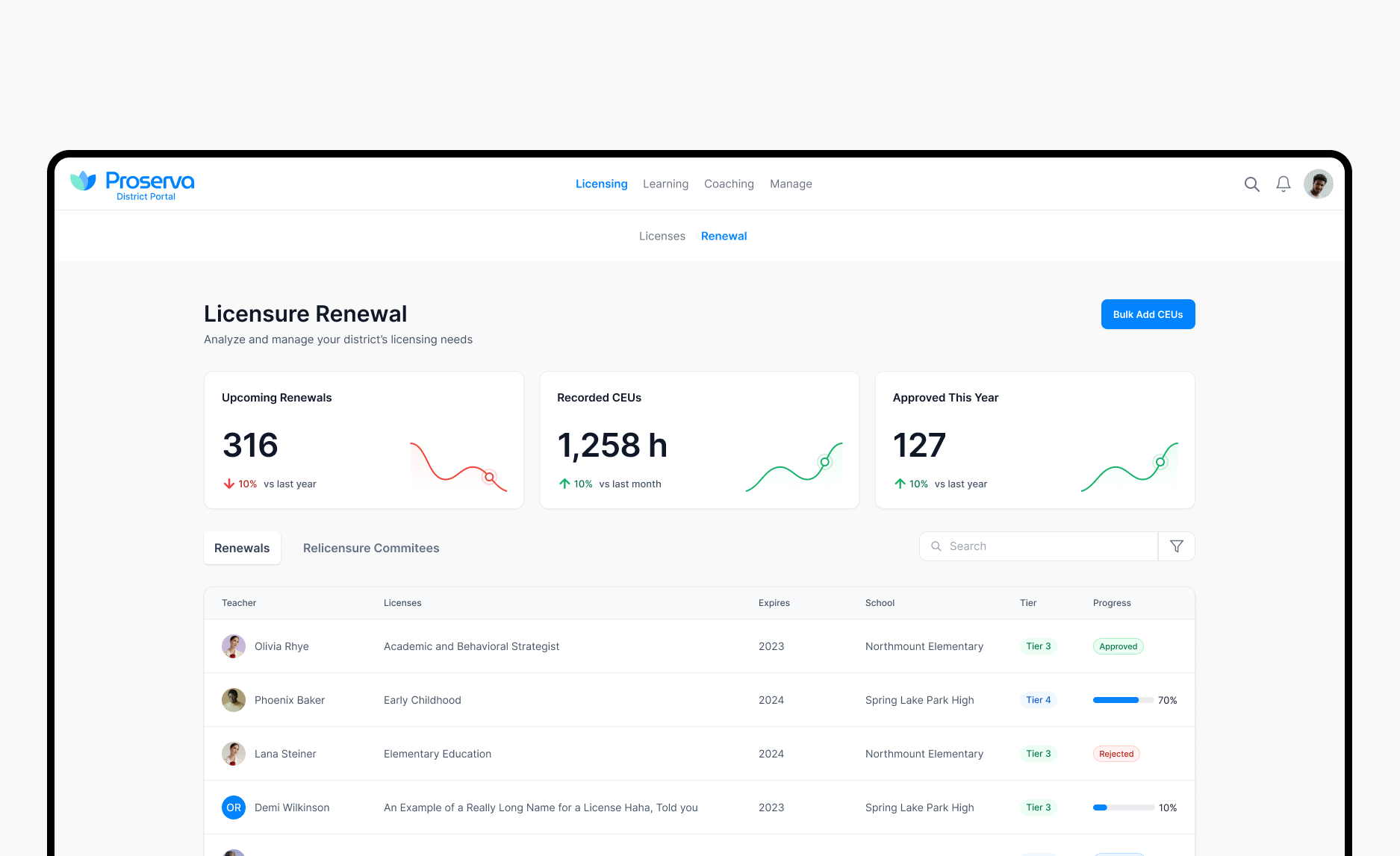Image resolution: width=1400 pixels, height=856 pixels.
Task: Click the Recorded CEUs trend chart
Action: click(x=794, y=466)
